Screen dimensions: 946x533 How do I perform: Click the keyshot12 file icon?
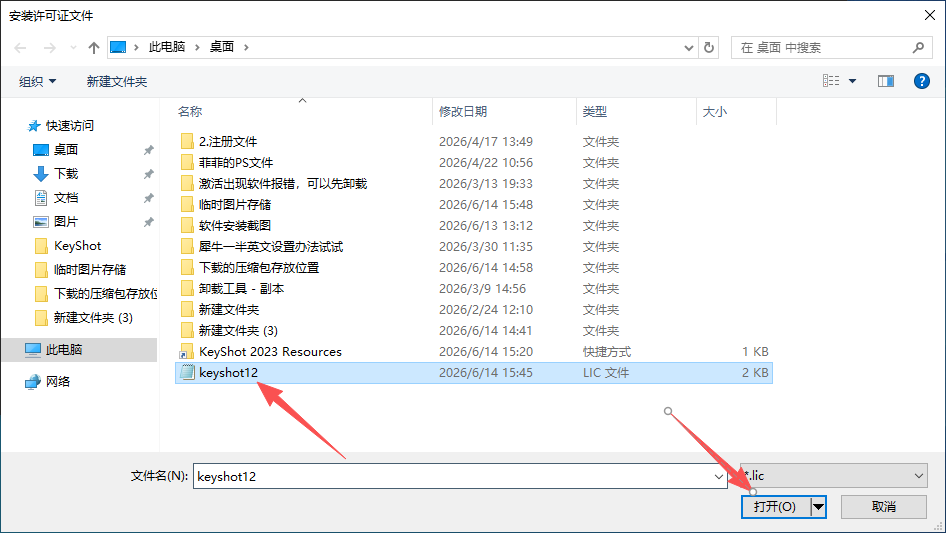click(188, 372)
